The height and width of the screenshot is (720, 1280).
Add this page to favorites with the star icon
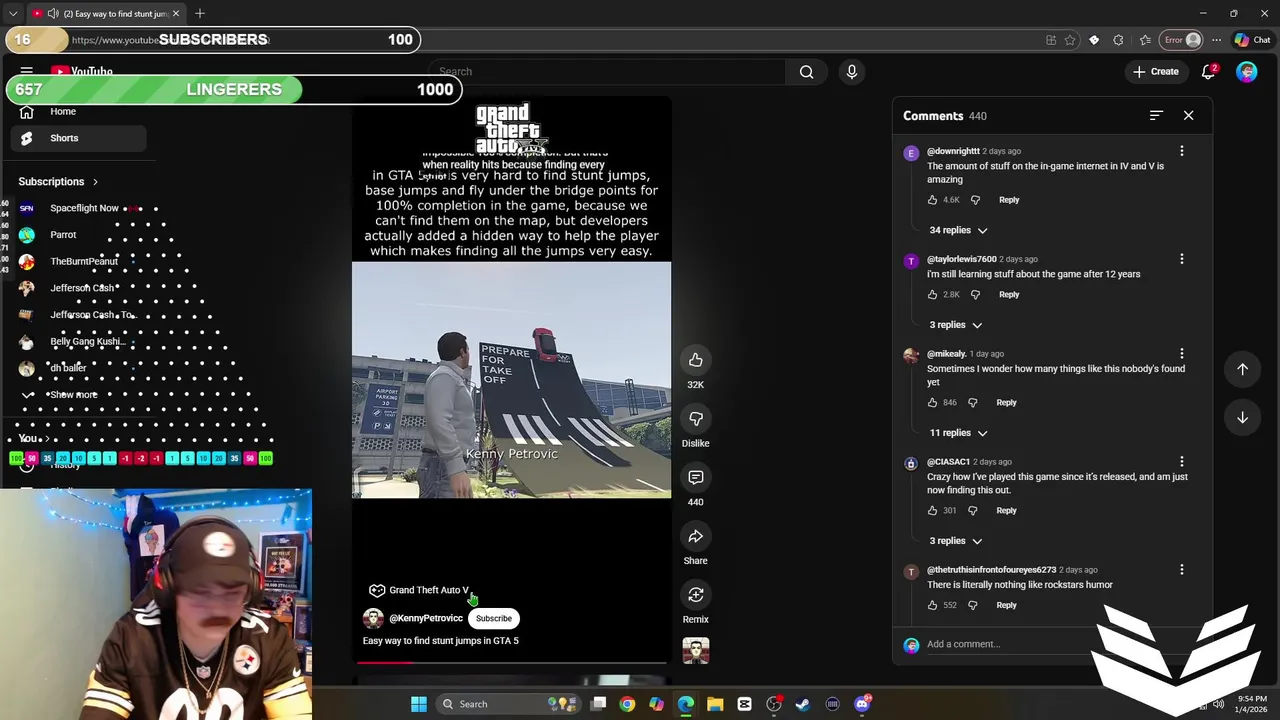(1070, 40)
